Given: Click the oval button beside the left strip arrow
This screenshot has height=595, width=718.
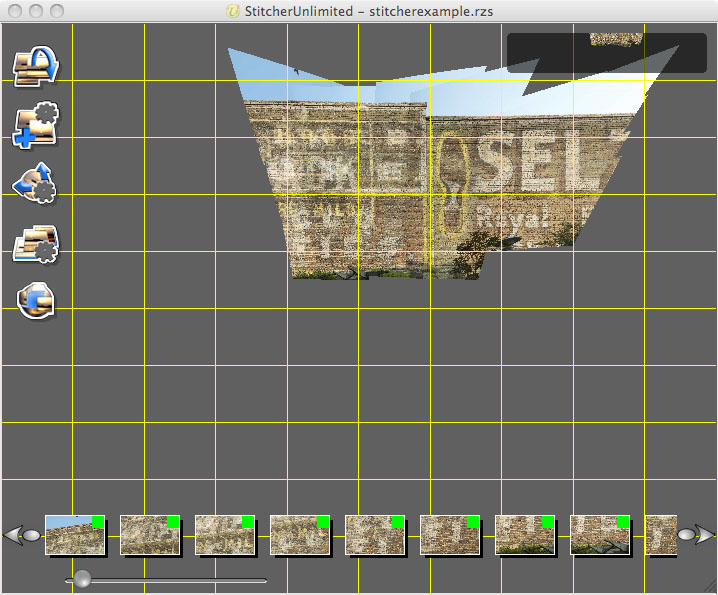Looking at the screenshot, I should pyautogui.click(x=32, y=535).
